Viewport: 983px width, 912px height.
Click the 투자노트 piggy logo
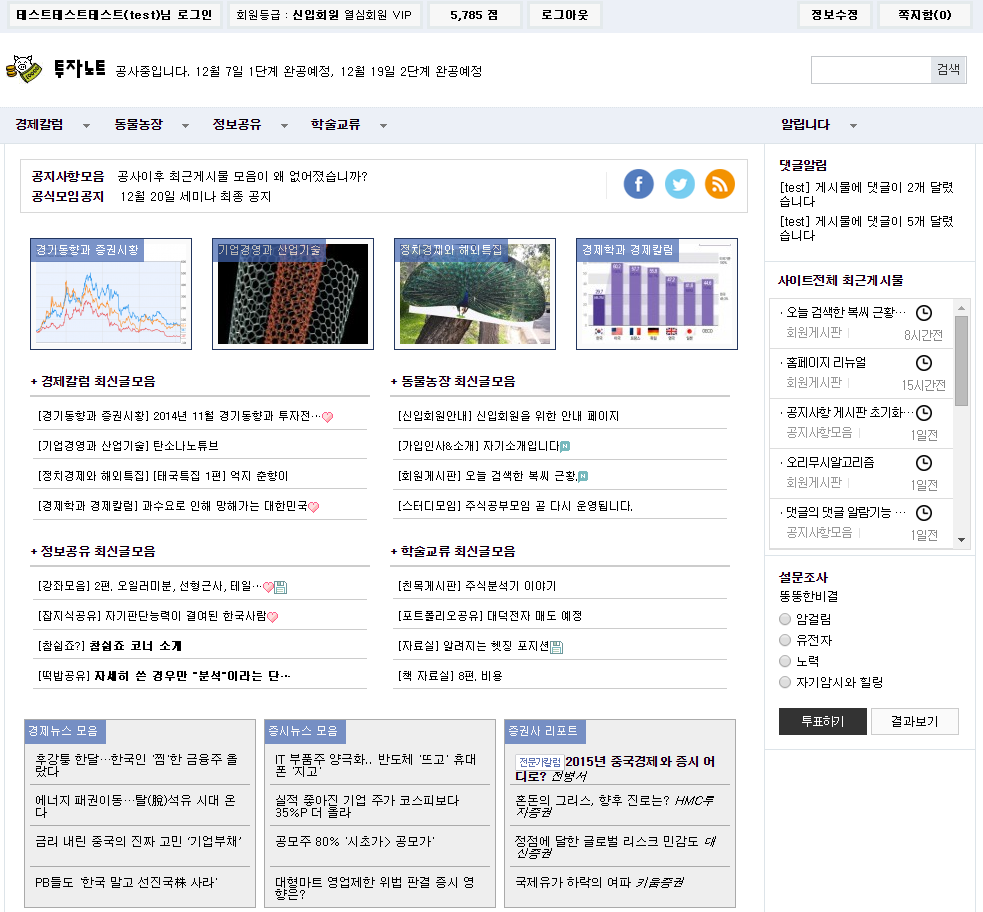point(25,70)
